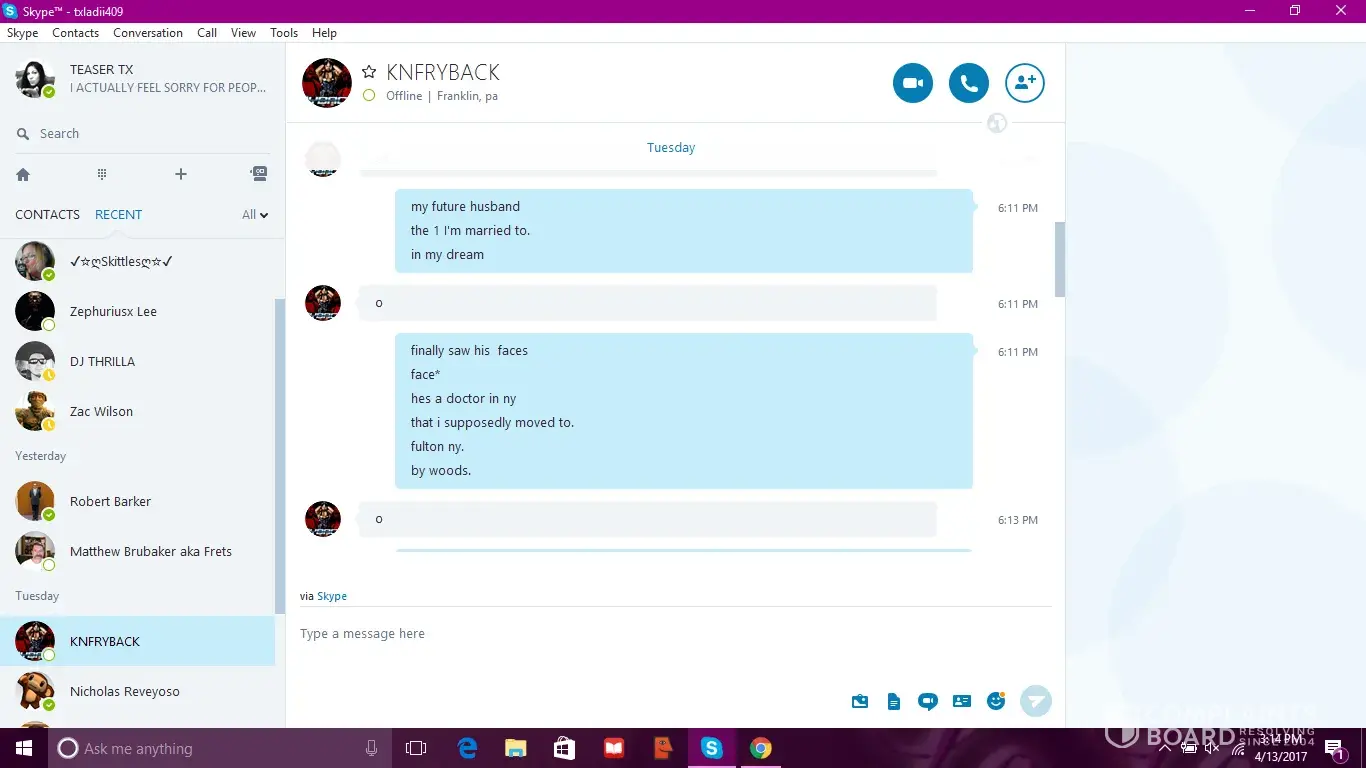
Task: Click the message 'fulton ny.'
Action: pos(437,447)
